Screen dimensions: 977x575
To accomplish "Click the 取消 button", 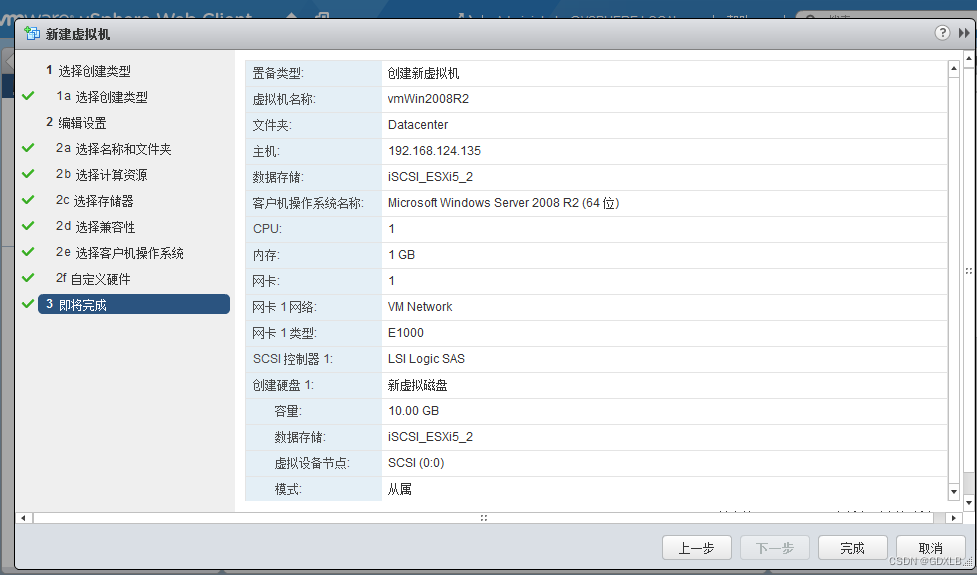I will coord(930,548).
